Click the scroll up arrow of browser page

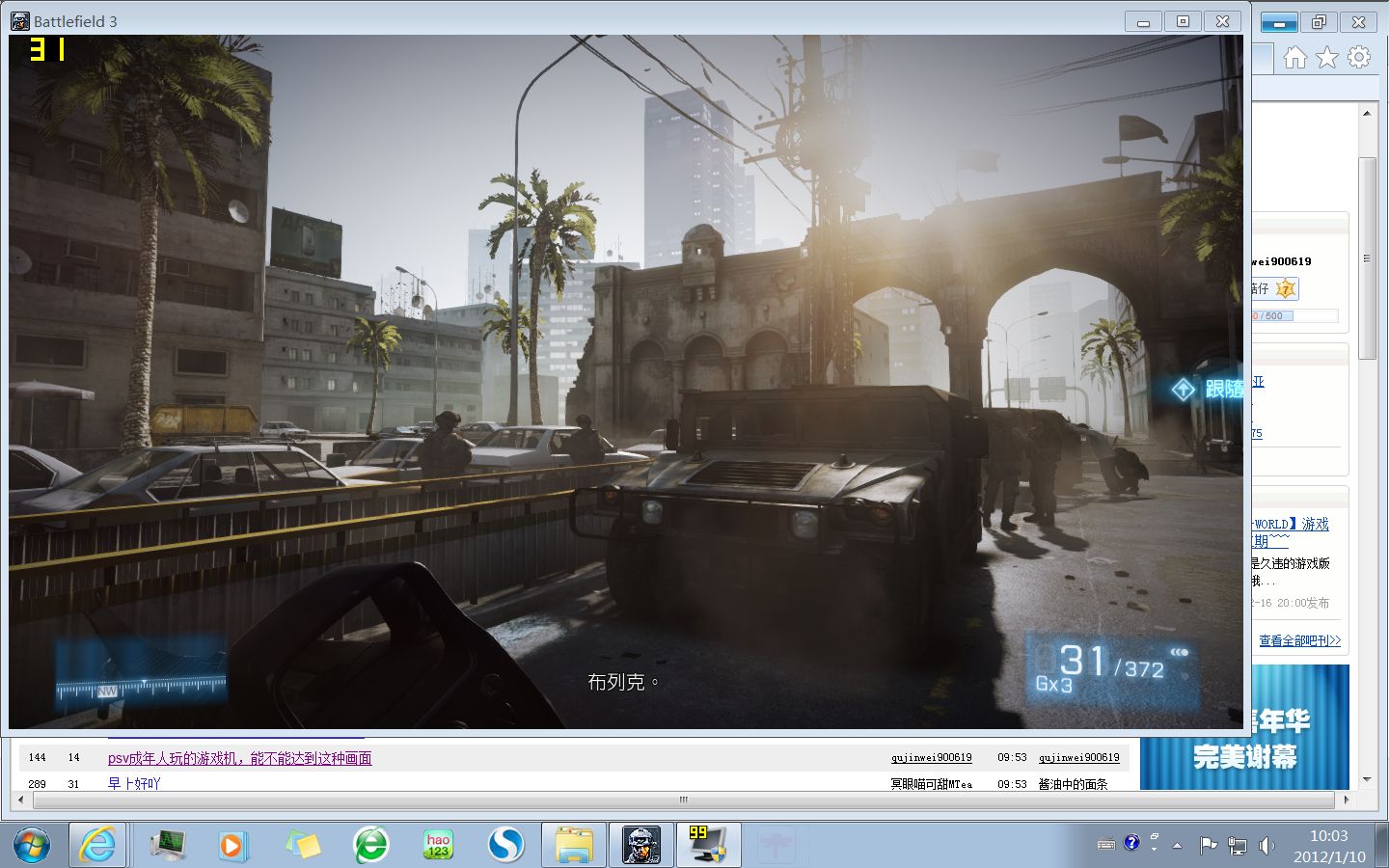[1367, 114]
